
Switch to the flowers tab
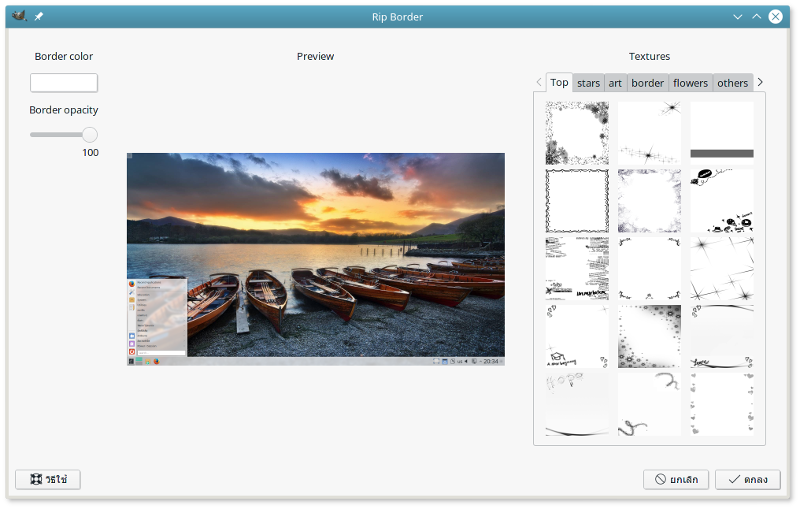coord(690,83)
